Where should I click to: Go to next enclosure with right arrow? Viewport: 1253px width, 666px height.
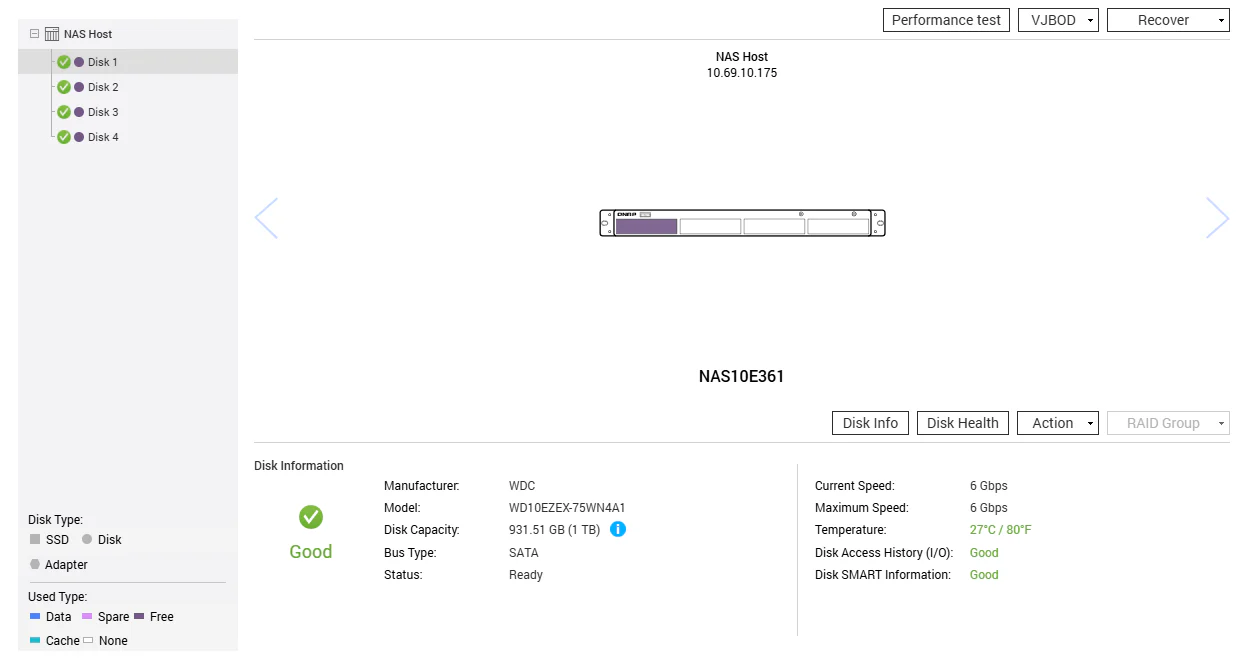[1217, 218]
